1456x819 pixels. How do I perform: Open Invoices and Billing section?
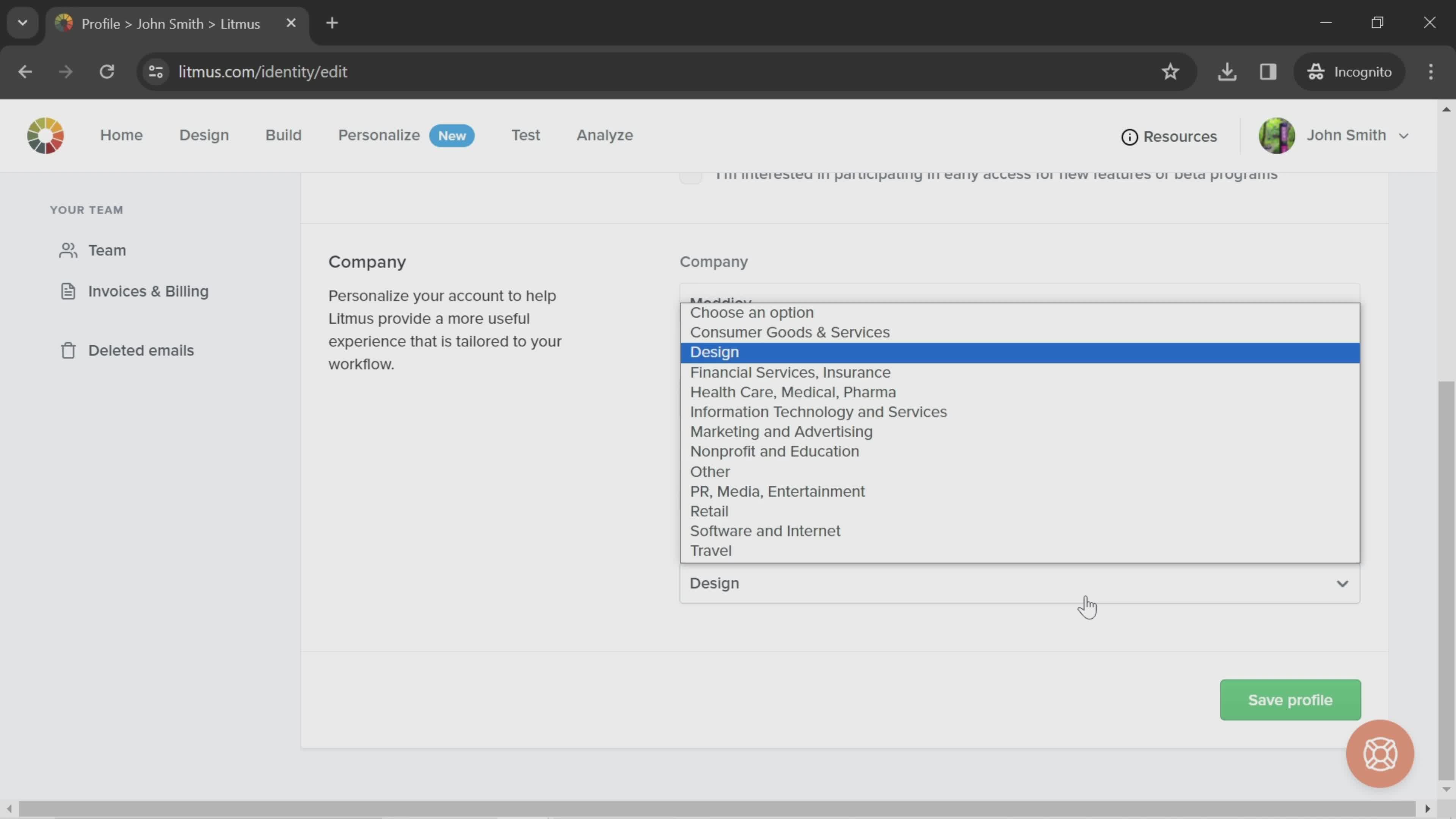148,291
